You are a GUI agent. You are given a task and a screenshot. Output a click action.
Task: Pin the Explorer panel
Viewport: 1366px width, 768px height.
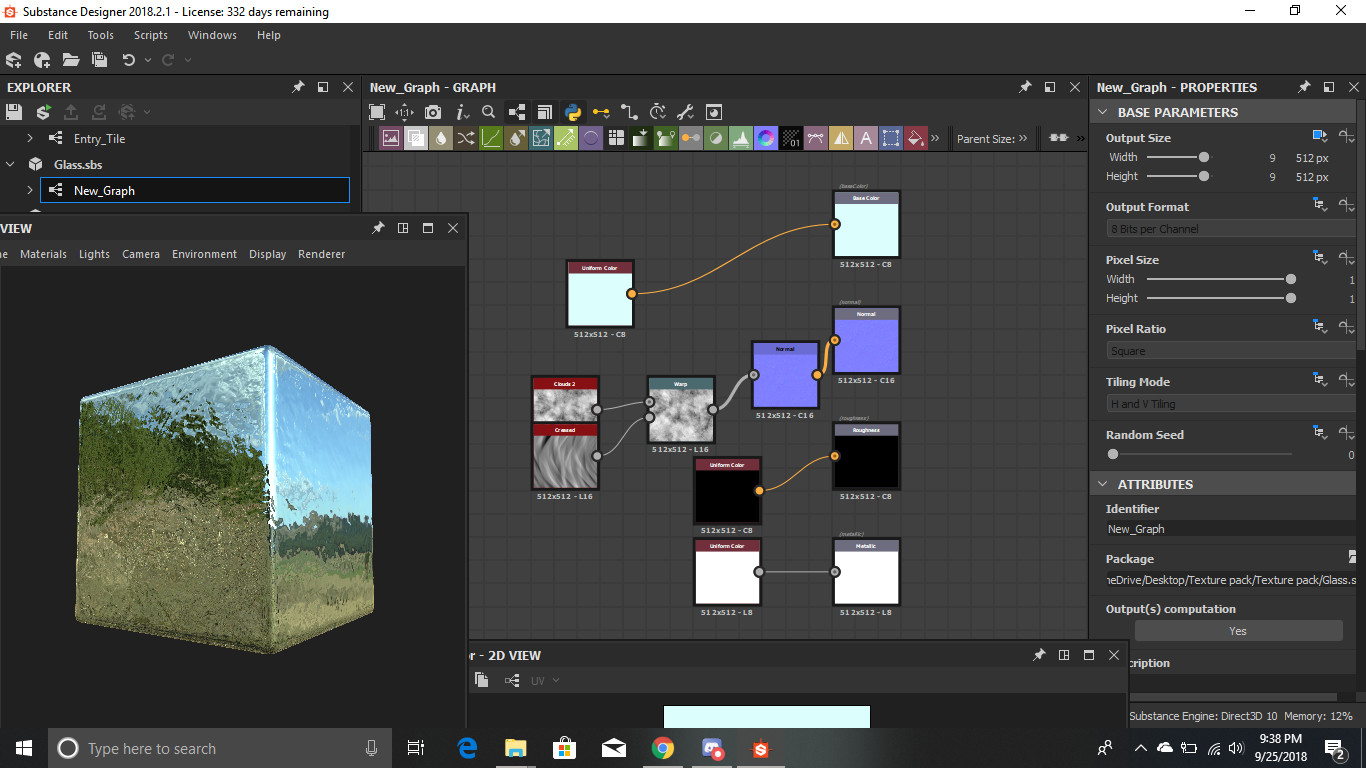click(x=298, y=87)
